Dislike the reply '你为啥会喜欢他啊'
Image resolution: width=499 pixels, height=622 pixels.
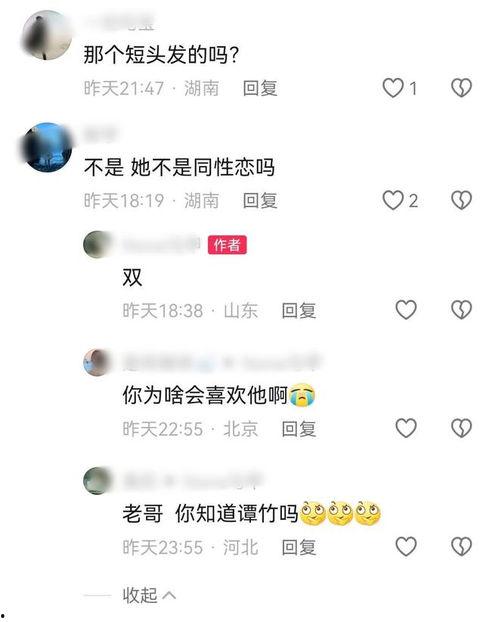tap(461, 428)
